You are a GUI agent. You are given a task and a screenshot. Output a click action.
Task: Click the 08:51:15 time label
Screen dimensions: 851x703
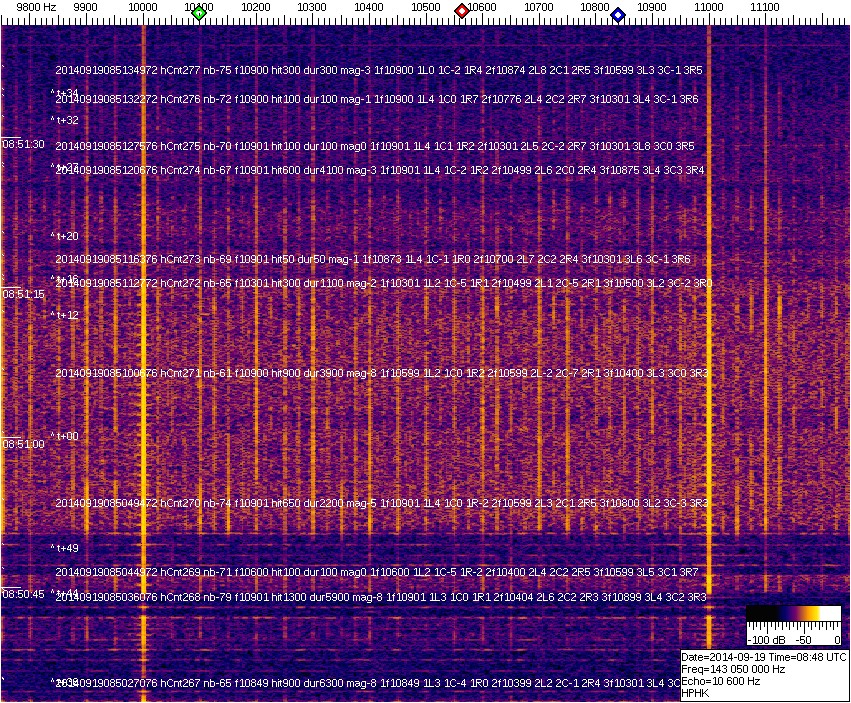[x=24, y=294]
